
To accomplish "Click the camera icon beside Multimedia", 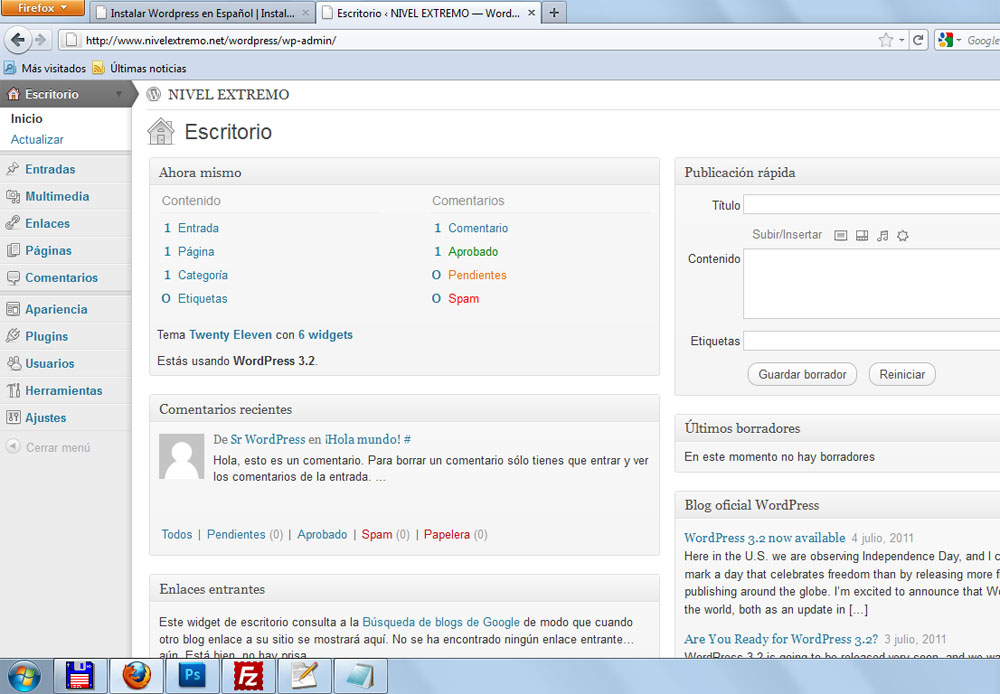I will coord(14,196).
